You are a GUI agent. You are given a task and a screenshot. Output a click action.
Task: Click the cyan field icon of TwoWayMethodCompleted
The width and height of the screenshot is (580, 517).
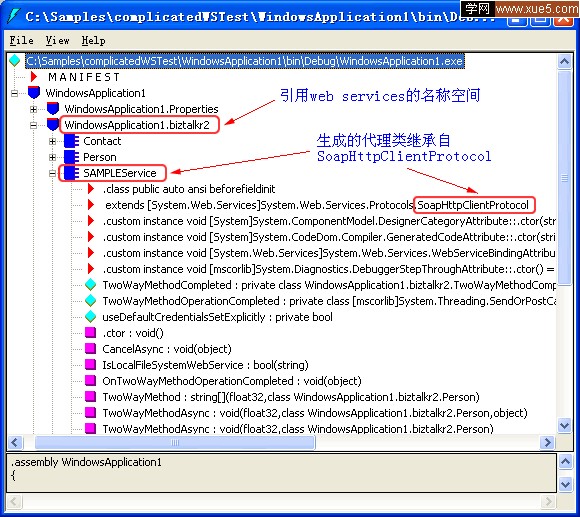91,285
